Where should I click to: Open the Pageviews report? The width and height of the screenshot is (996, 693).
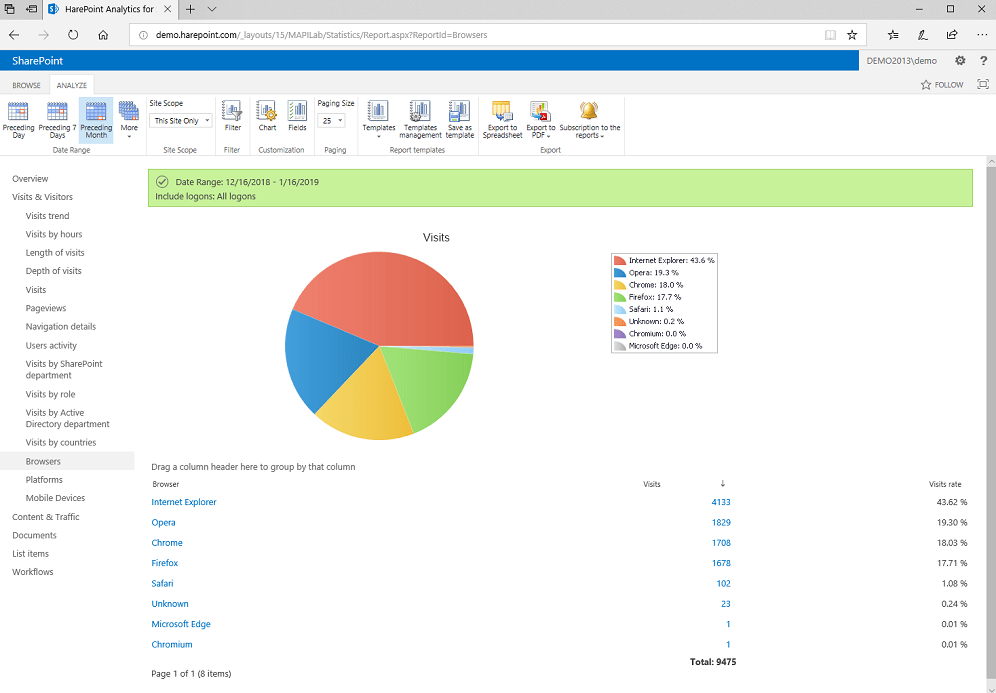(x=46, y=308)
